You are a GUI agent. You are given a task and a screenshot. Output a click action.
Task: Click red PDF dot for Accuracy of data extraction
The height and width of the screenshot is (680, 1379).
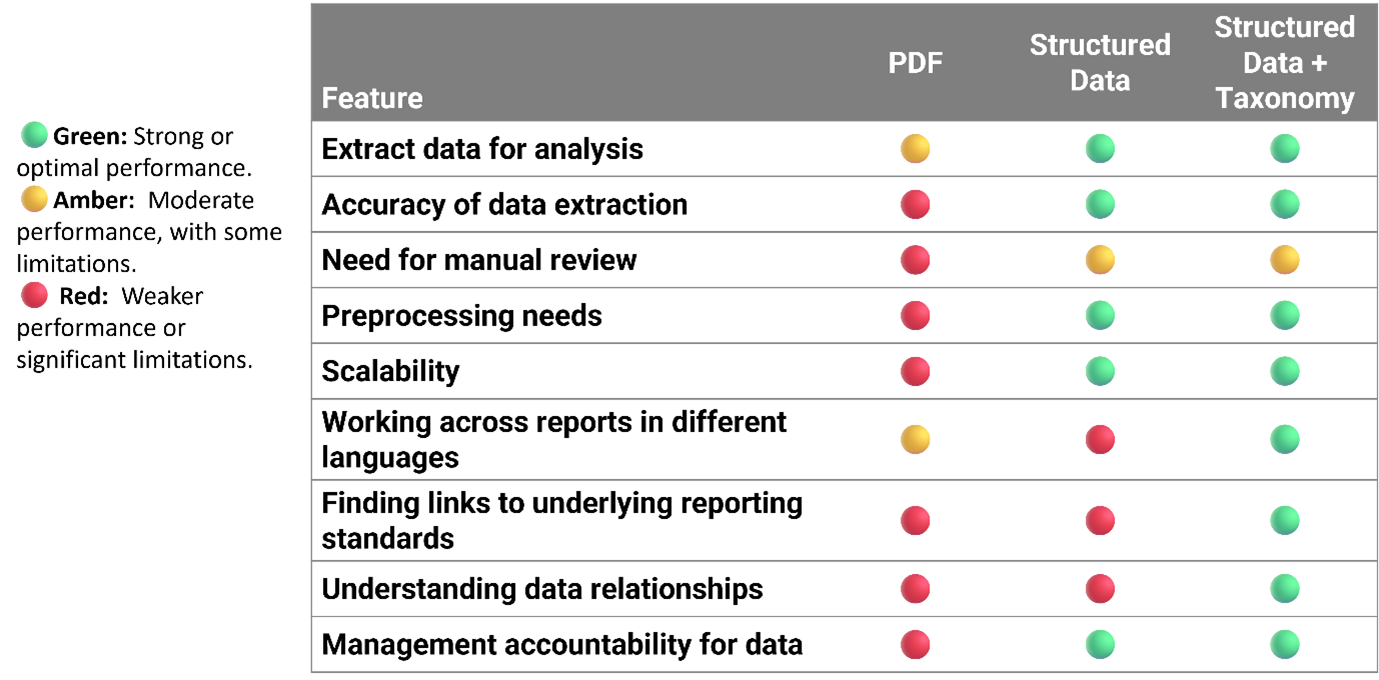[x=915, y=205]
